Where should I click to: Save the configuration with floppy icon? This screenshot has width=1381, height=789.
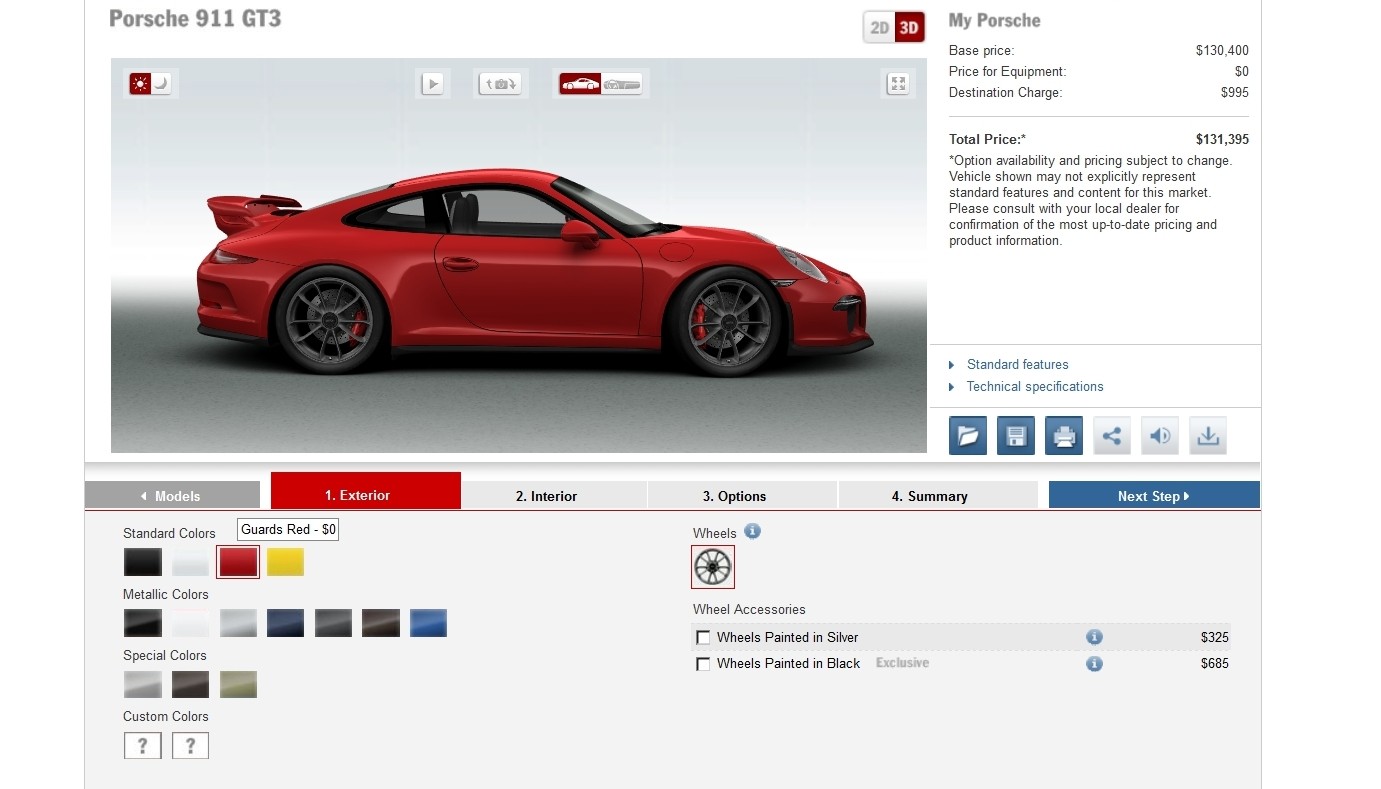(x=1016, y=436)
